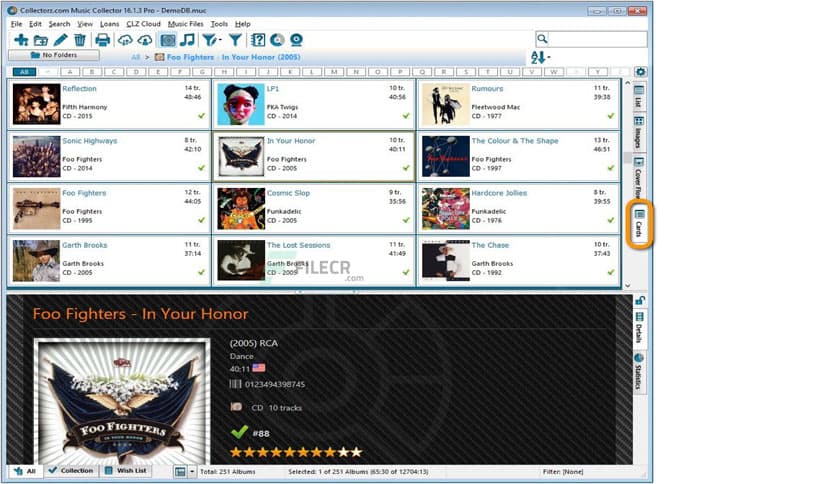
Task: Open the Help menu
Action: tap(243, 24)
